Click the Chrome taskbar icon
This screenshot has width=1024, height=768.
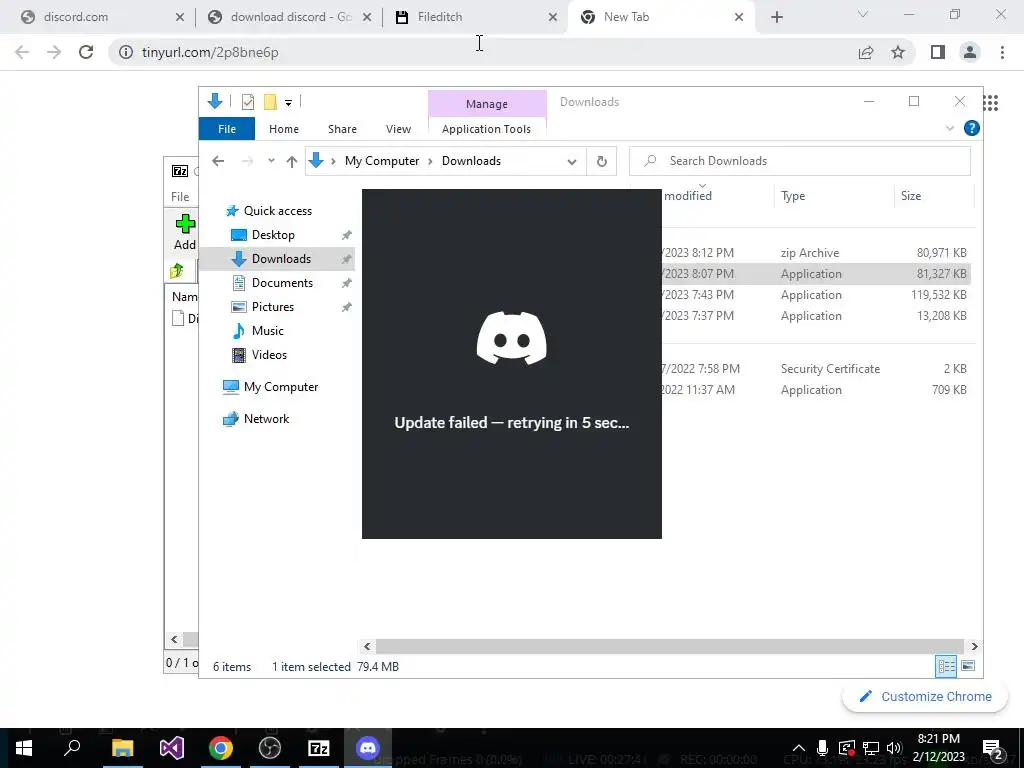221,748
